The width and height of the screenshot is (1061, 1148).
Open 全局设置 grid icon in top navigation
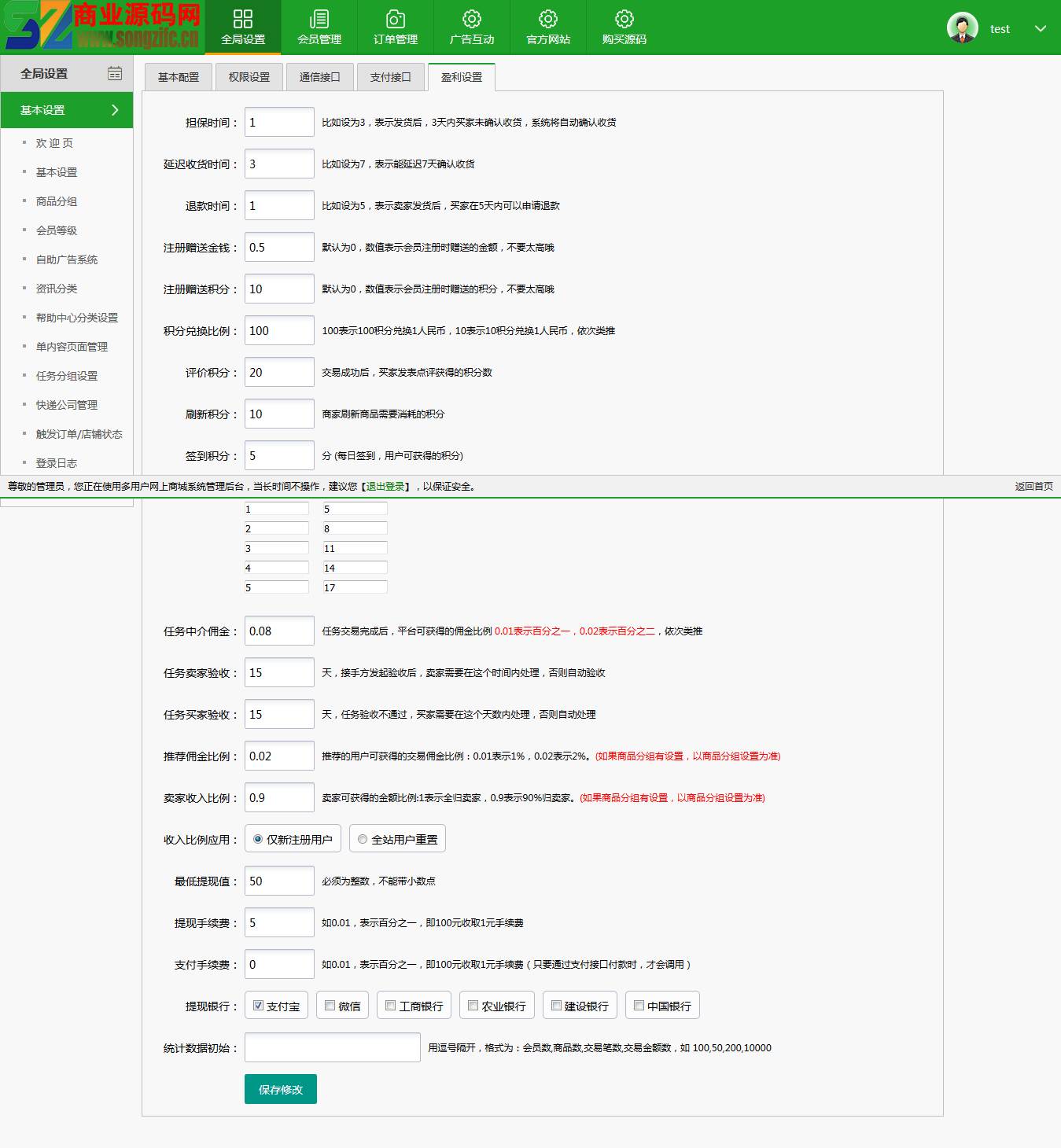pos(243,20)
